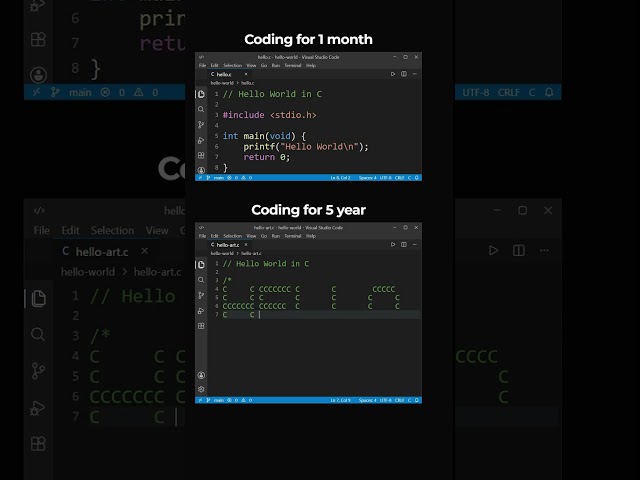640x480 pixels.
Task: Select the hello-art.c editor tab
Action: pos(228,245)
